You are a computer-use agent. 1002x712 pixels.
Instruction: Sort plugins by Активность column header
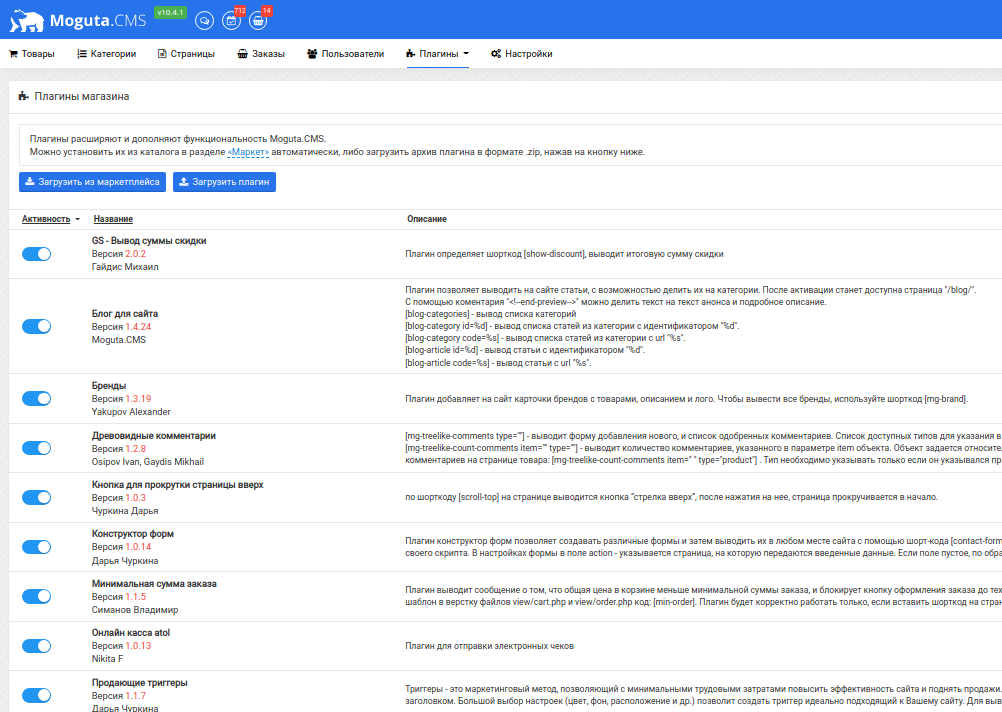tap(46, 219)
